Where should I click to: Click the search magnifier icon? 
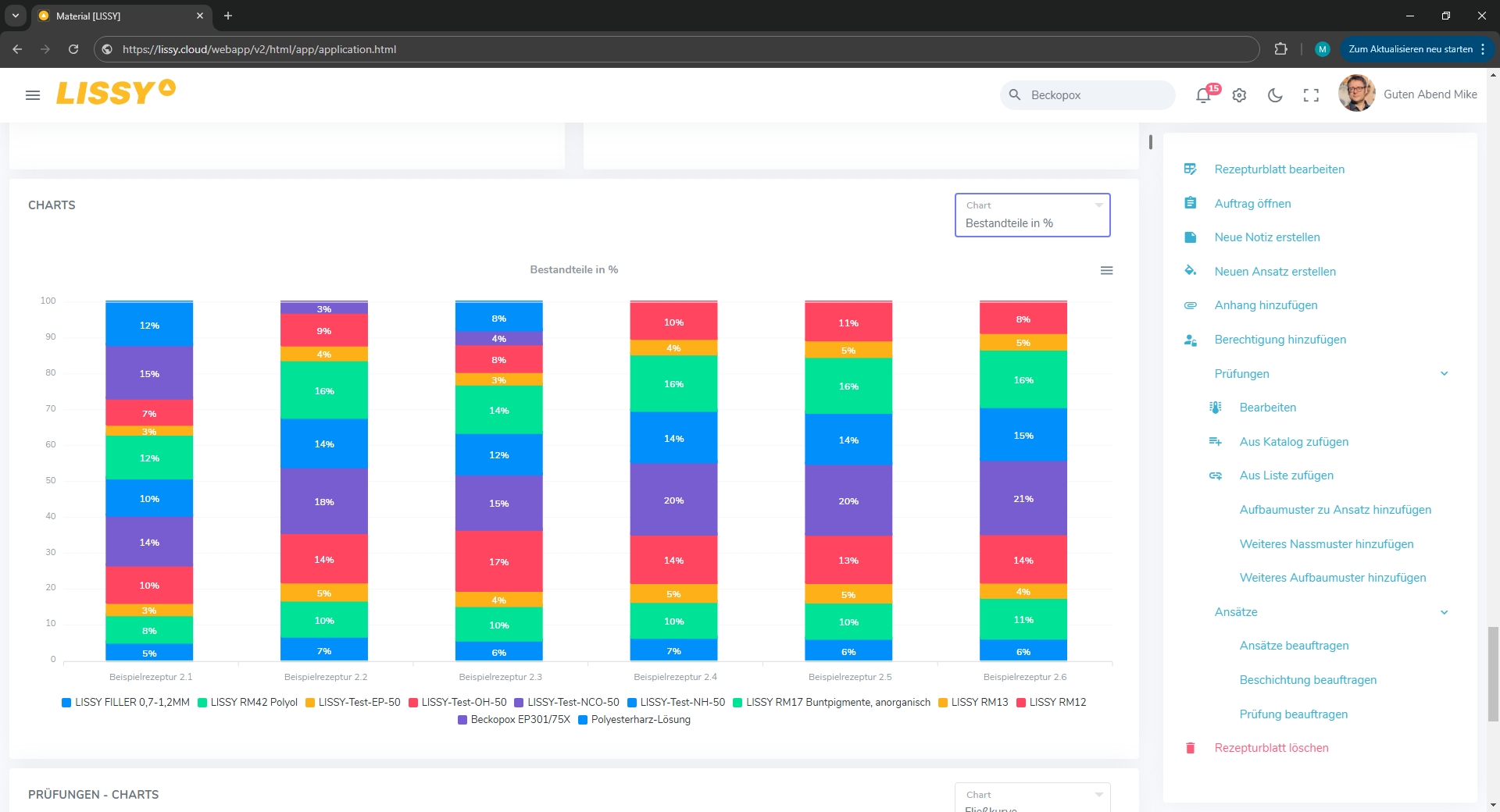1015,94
